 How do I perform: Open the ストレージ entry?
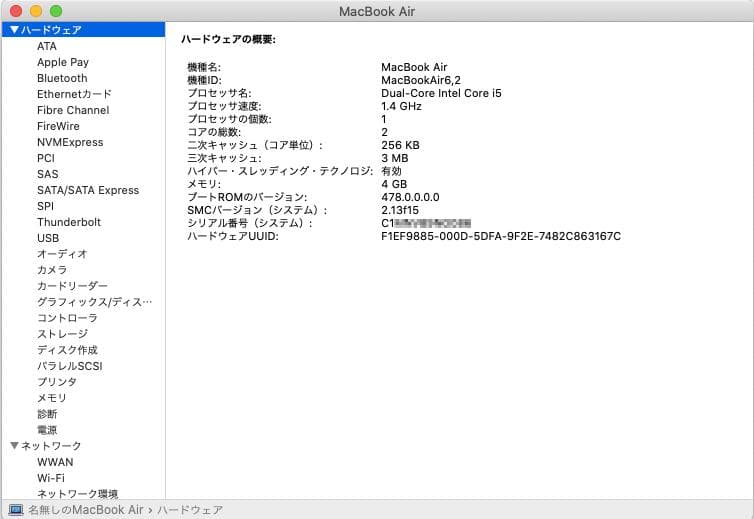[x=63, y=334]
